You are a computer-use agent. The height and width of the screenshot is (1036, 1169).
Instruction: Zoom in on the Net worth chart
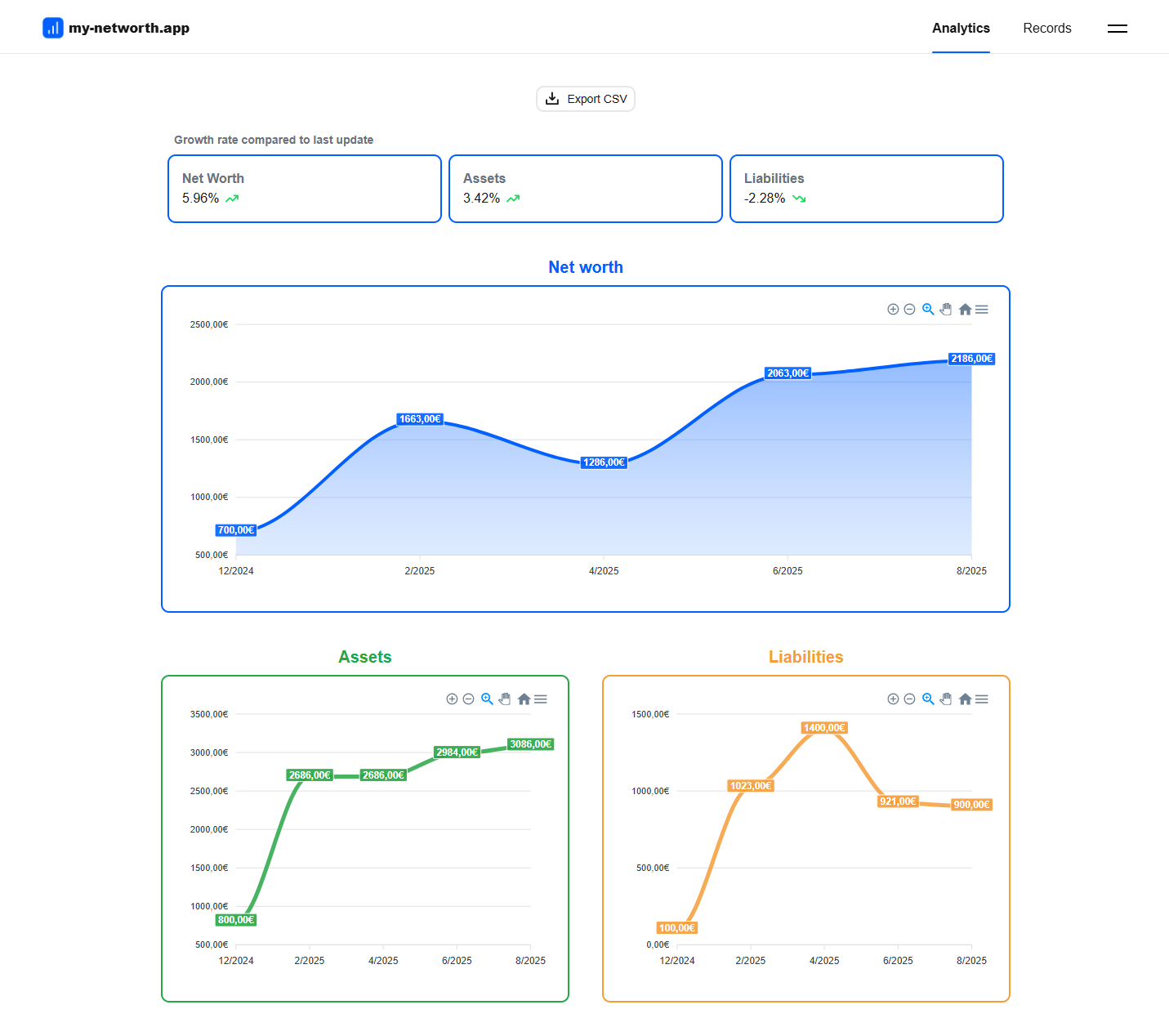click(x=893, y=310)
